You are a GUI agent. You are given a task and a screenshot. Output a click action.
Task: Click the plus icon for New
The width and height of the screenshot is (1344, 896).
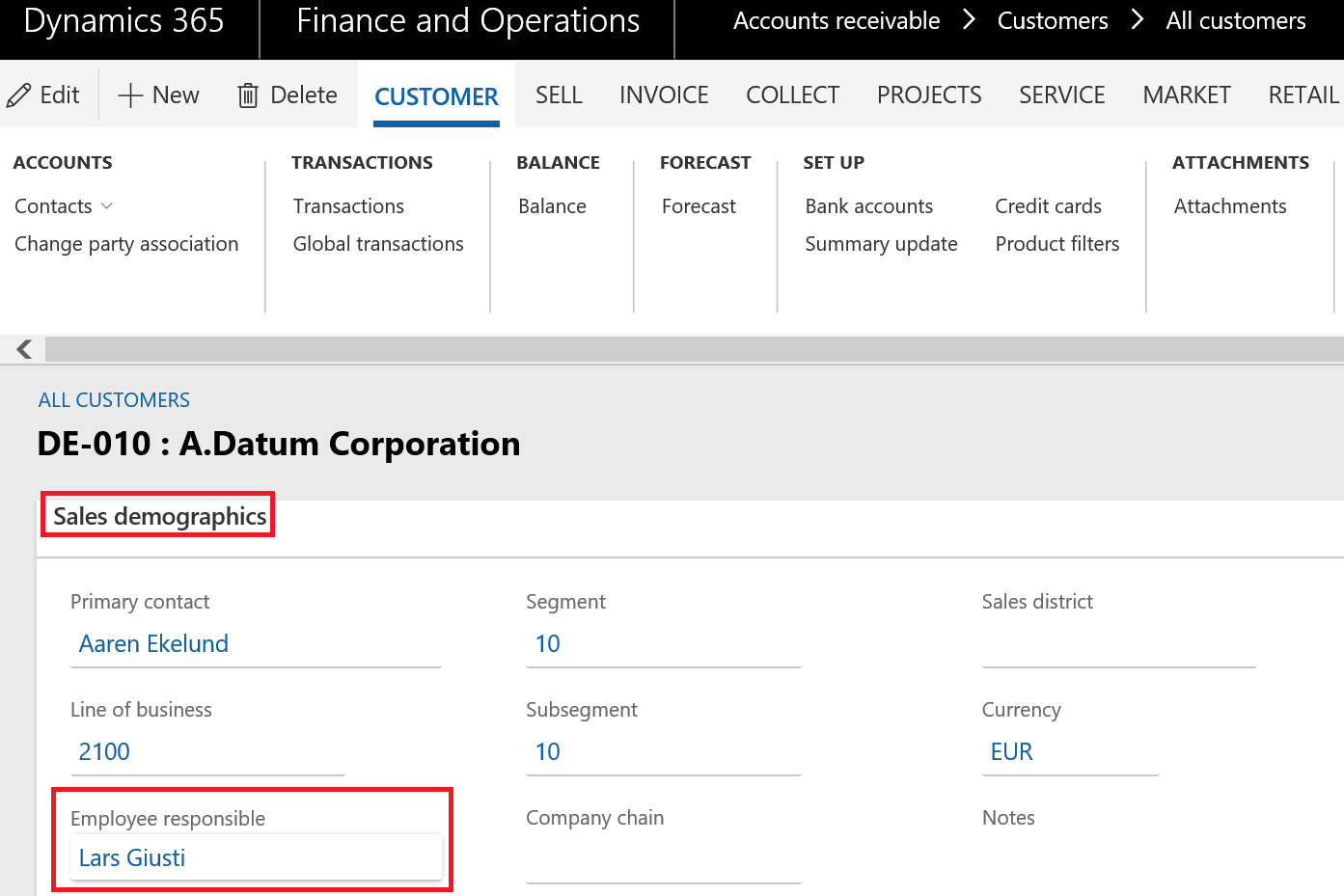[130, 95]
